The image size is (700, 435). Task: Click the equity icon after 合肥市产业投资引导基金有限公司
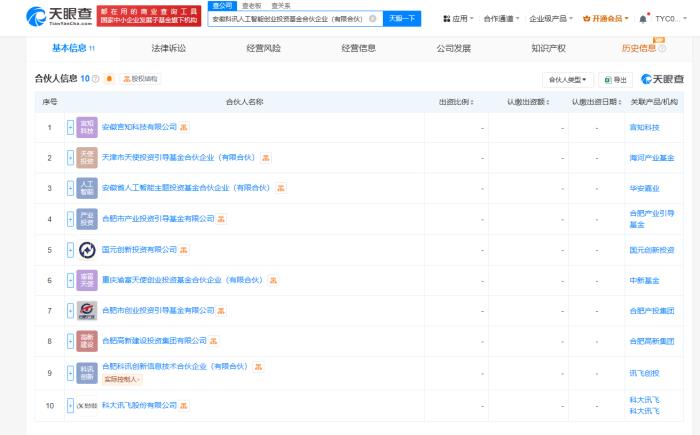tap(221, 219)
